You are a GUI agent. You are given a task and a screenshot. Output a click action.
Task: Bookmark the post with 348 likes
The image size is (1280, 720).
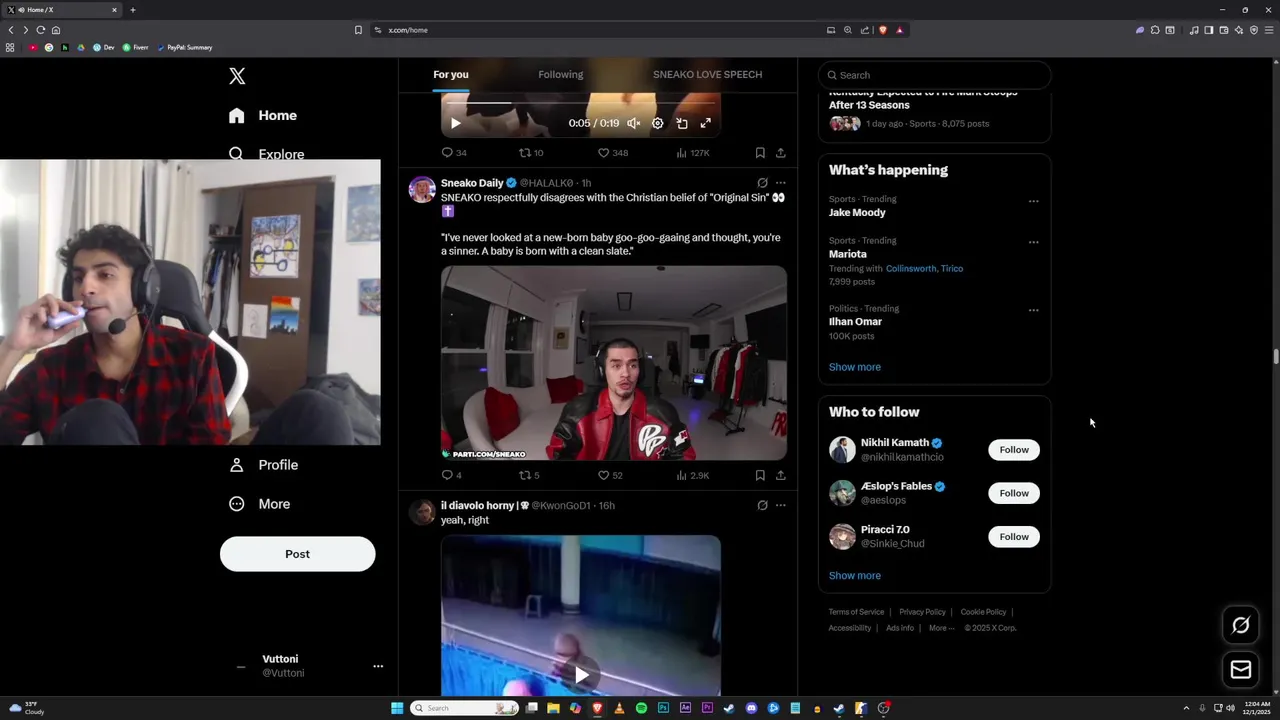pyautogui.click(x=760, y=153)
